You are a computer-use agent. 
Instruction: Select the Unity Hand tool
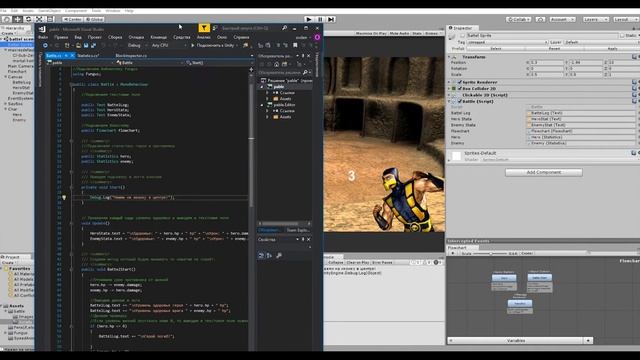click(7, 19)
